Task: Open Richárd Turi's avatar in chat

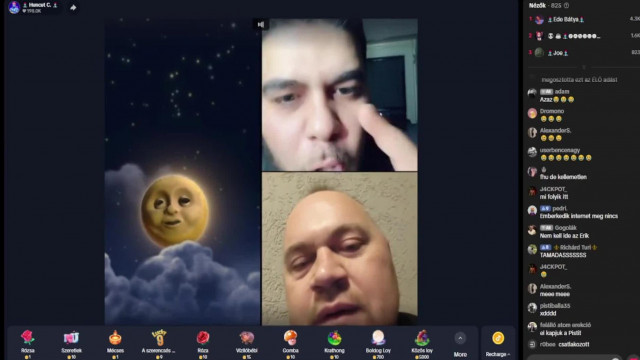Action: point(532,249)
